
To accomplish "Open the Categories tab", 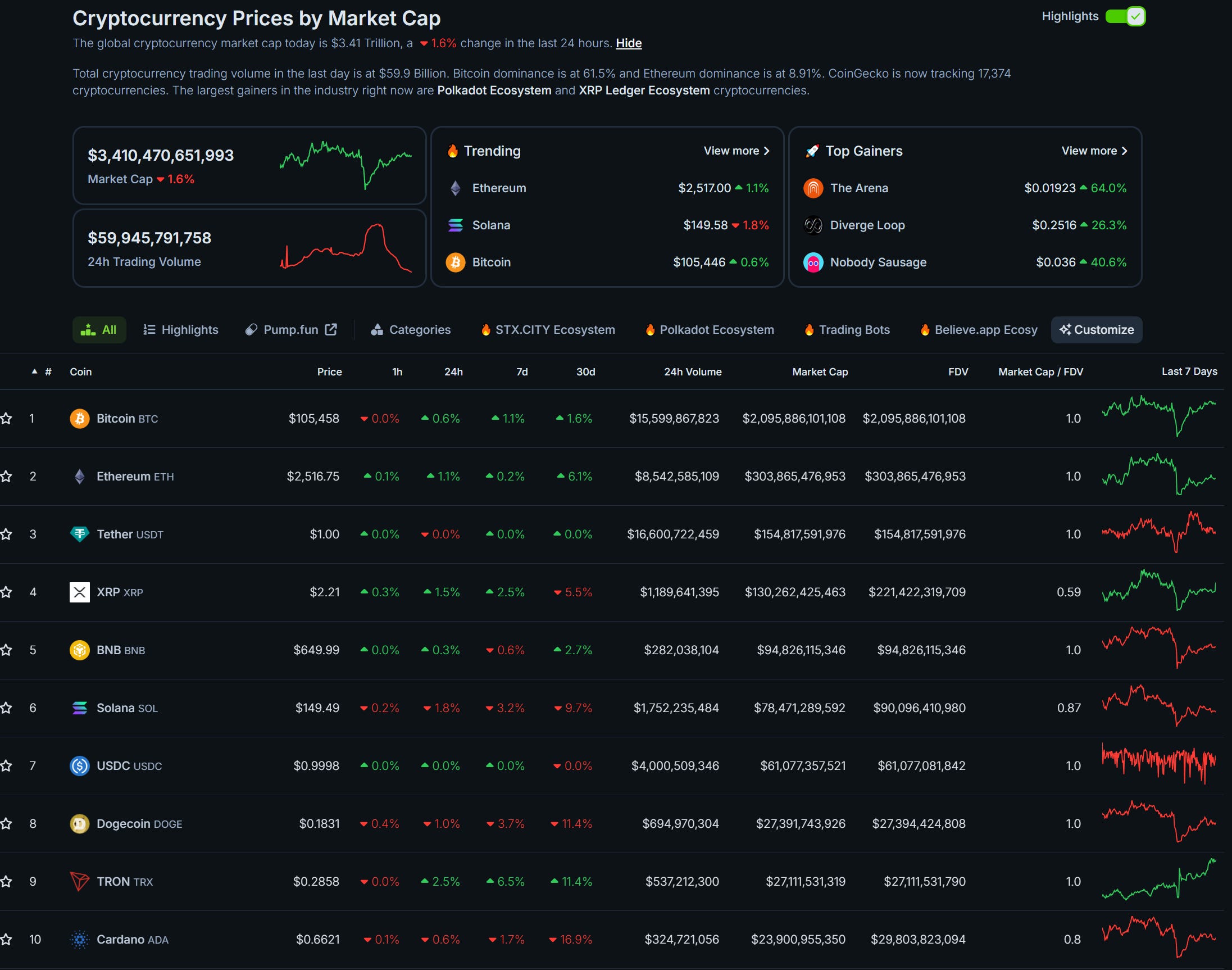I will [411, 330].
